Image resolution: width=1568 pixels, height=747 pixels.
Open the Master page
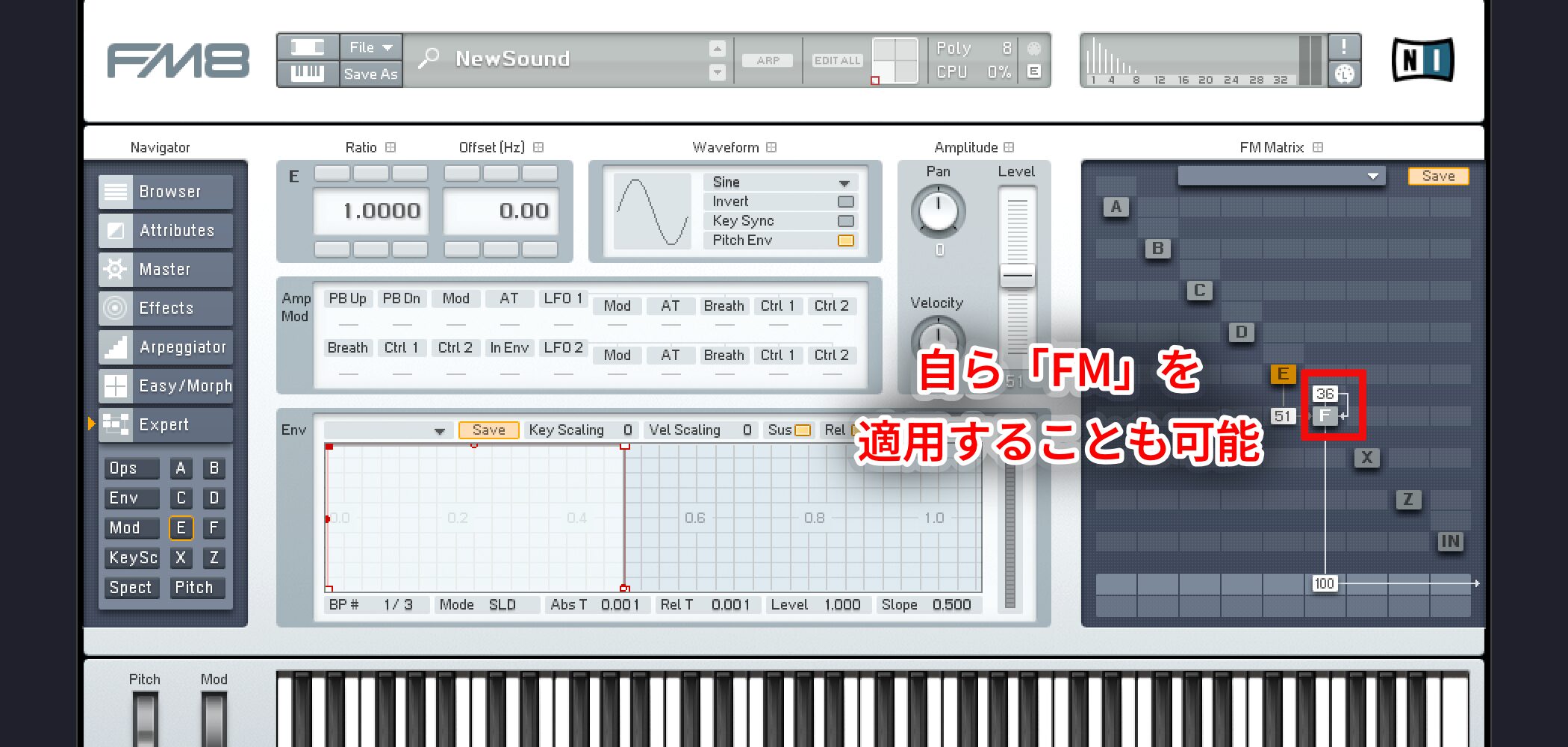coord(166,269)
